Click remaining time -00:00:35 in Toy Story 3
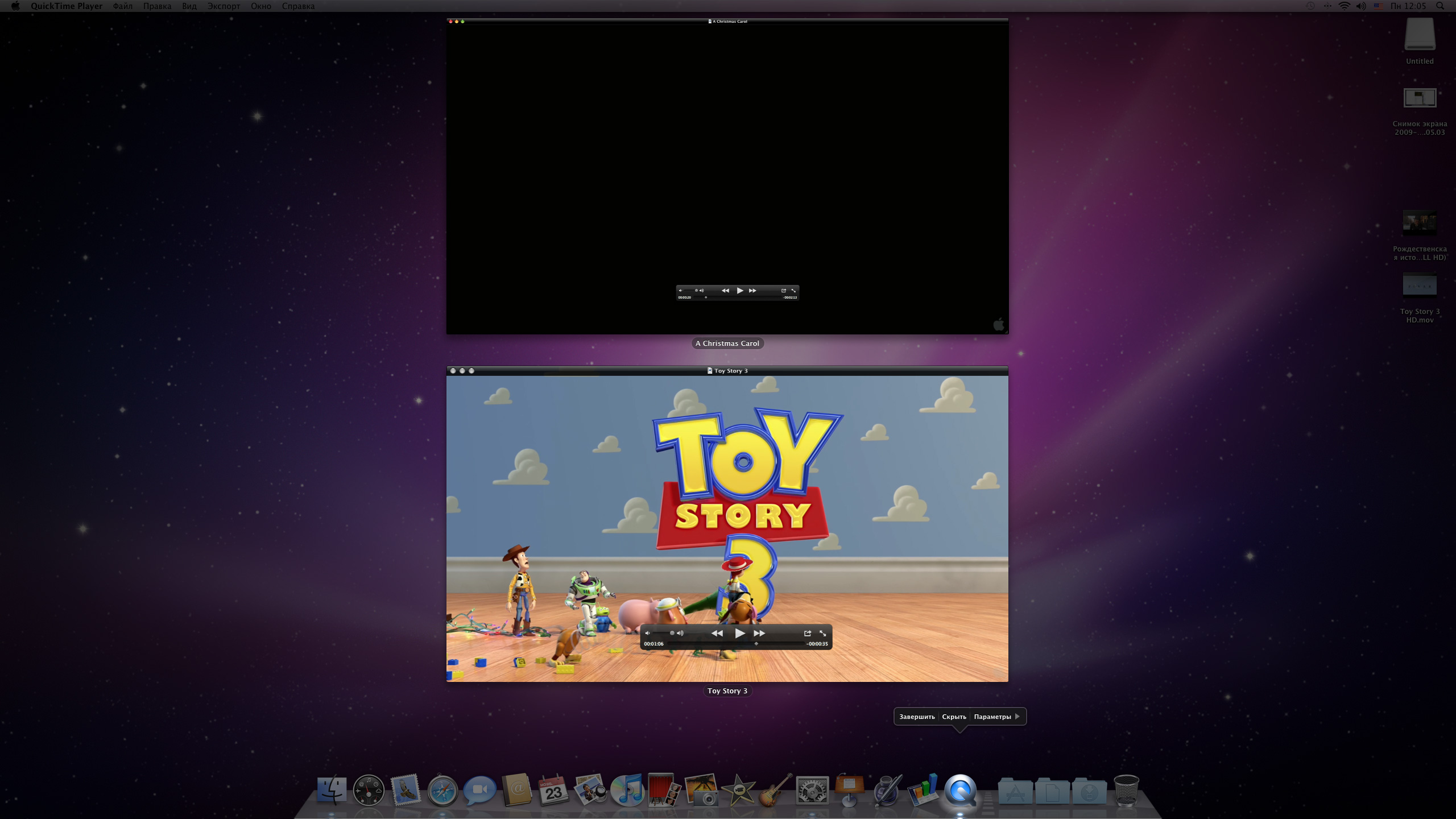1456x819 pixels. click(x=817, y=644)
